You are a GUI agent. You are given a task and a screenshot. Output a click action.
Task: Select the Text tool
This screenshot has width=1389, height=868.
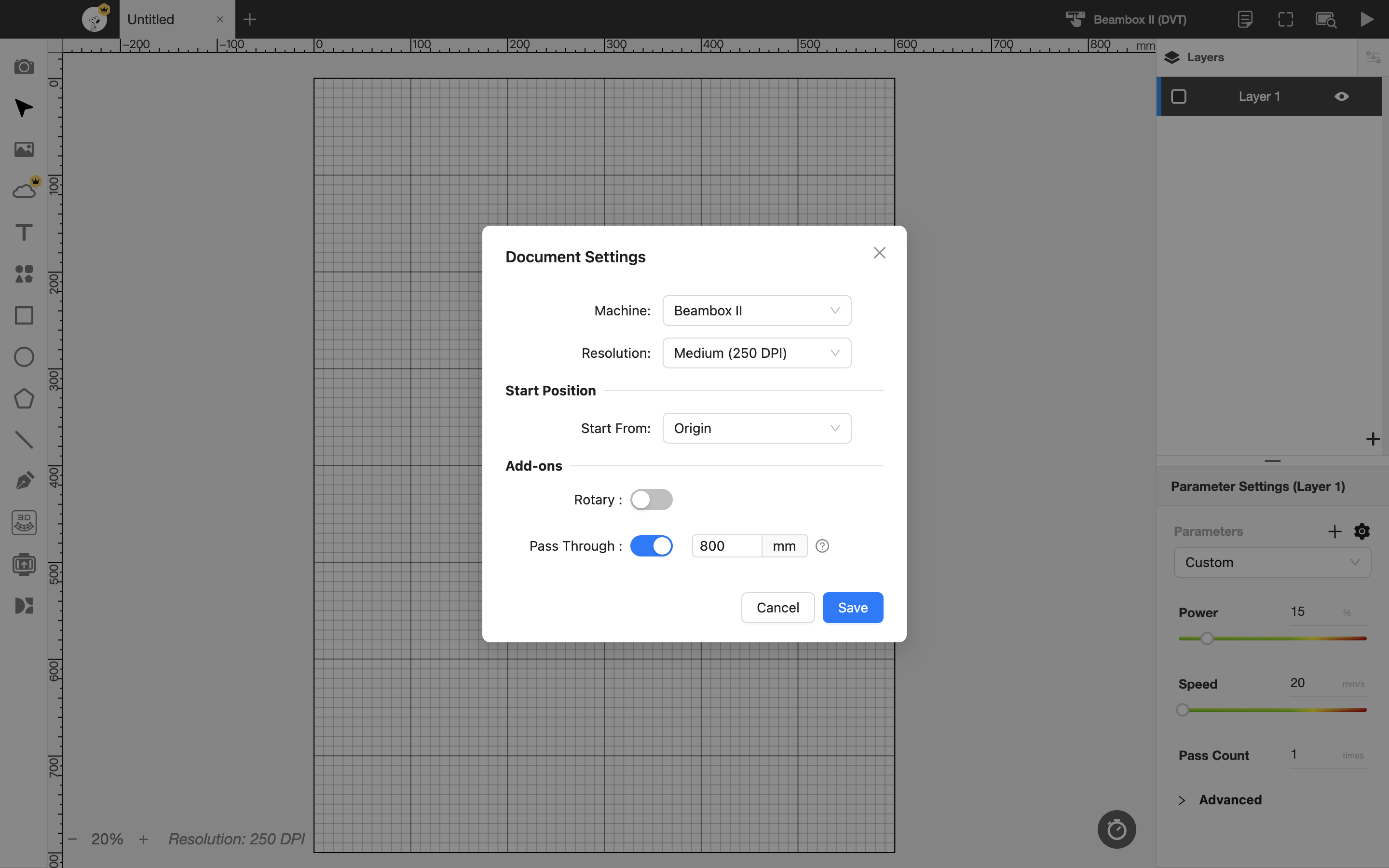pos(24,232)
